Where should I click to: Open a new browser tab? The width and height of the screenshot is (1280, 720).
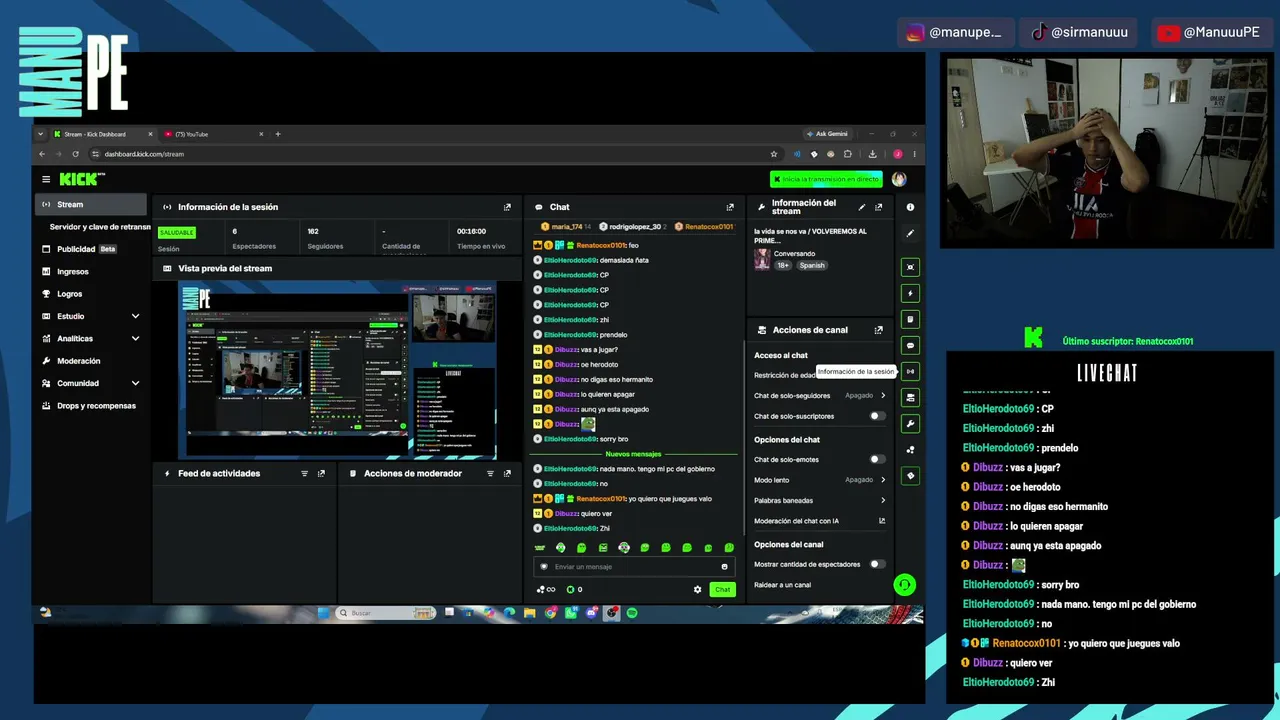[278, 134]
